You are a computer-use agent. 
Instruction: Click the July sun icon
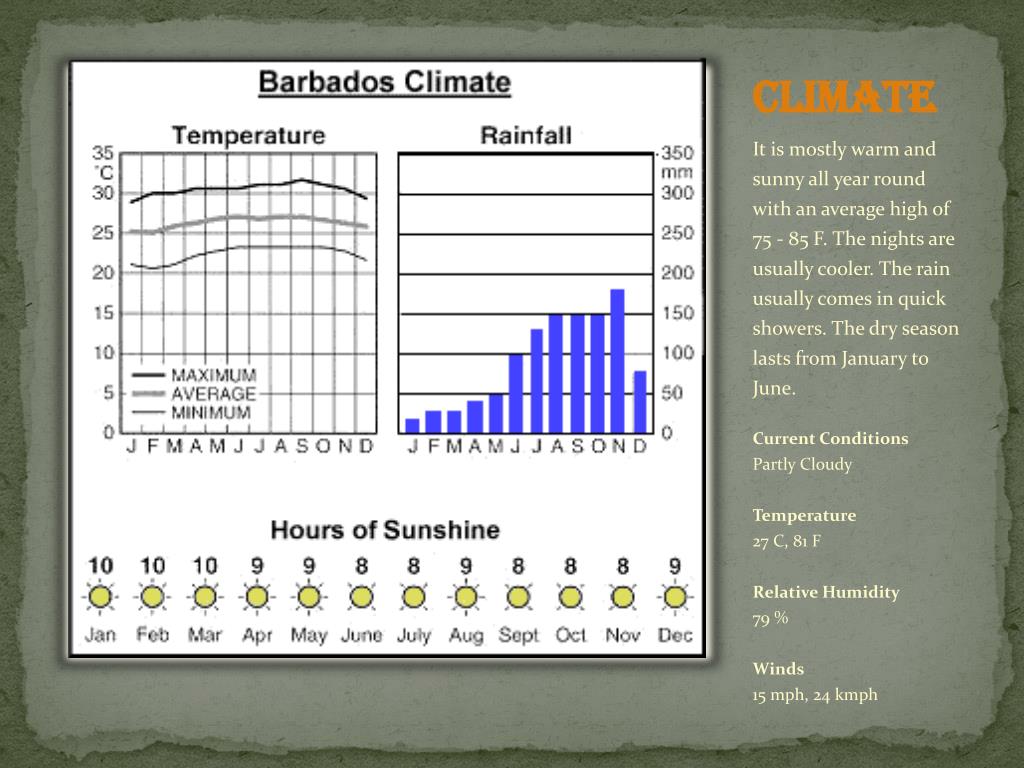click(413, 597)
